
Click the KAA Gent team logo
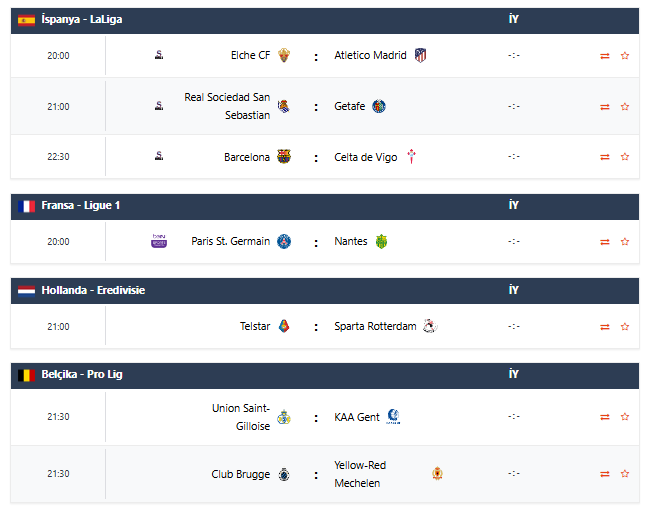393,417
